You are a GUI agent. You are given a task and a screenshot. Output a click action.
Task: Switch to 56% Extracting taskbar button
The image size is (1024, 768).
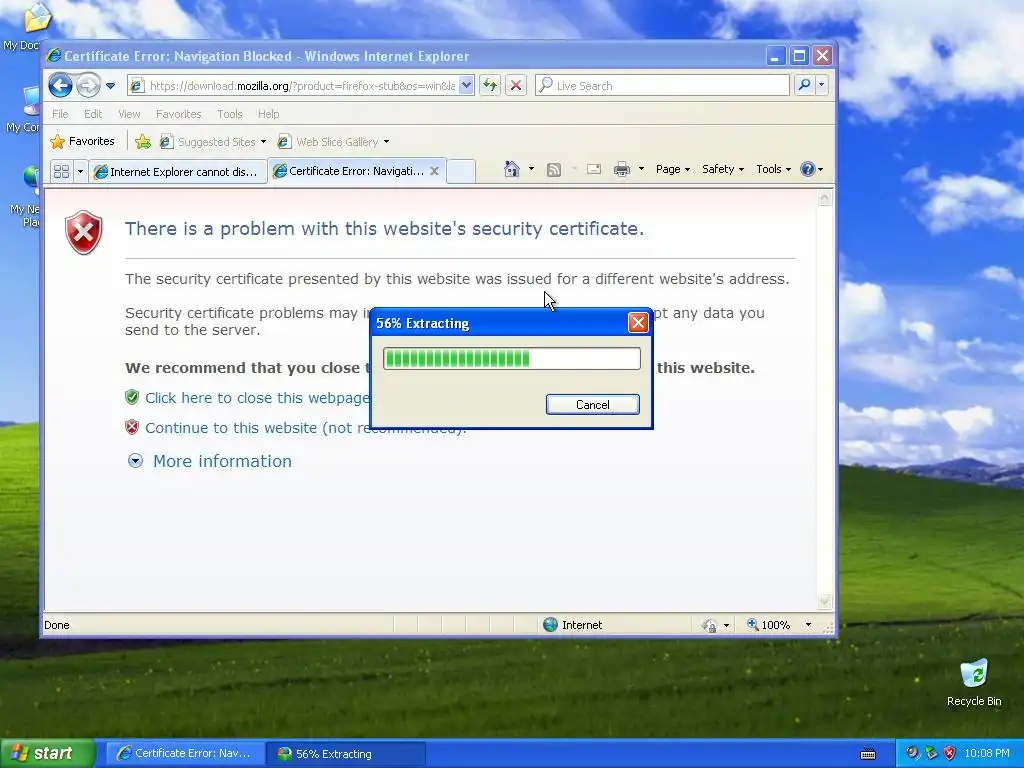(x=345, y=754)
